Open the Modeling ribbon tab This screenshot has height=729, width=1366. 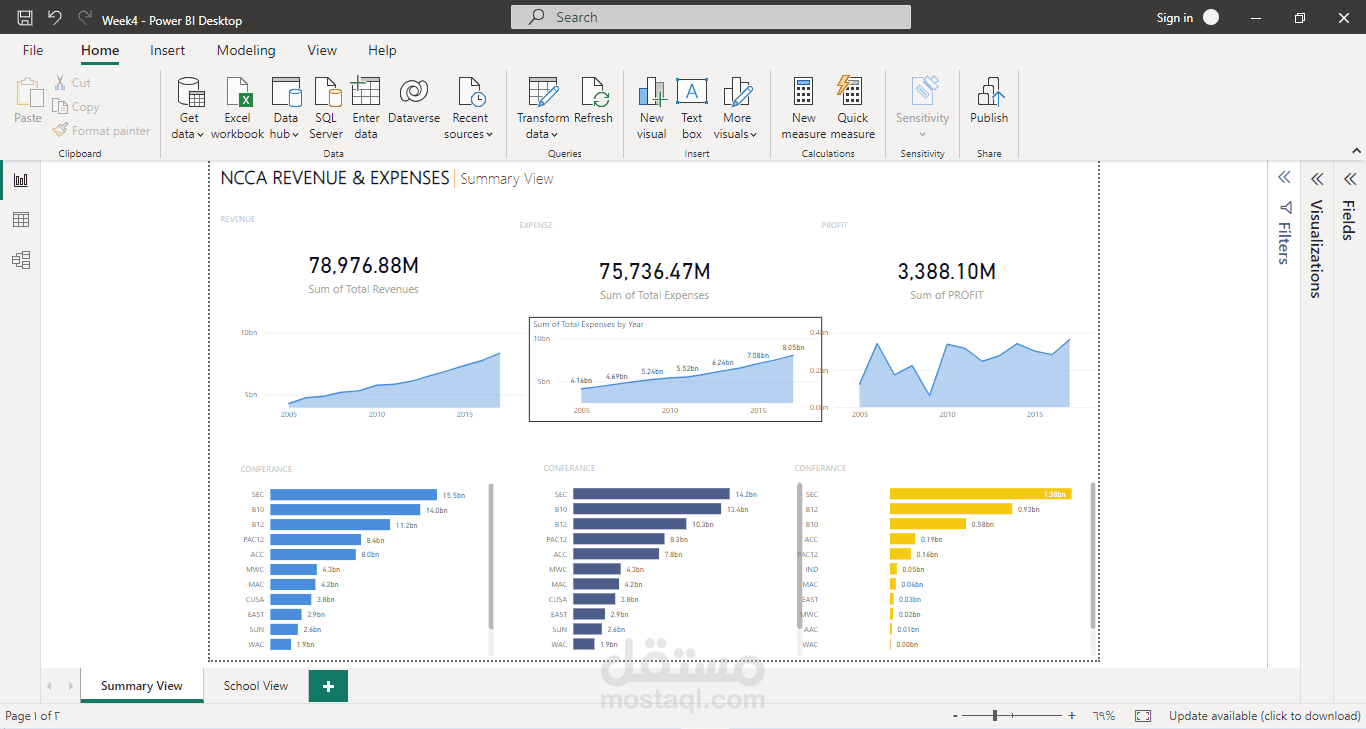point(246,50)
